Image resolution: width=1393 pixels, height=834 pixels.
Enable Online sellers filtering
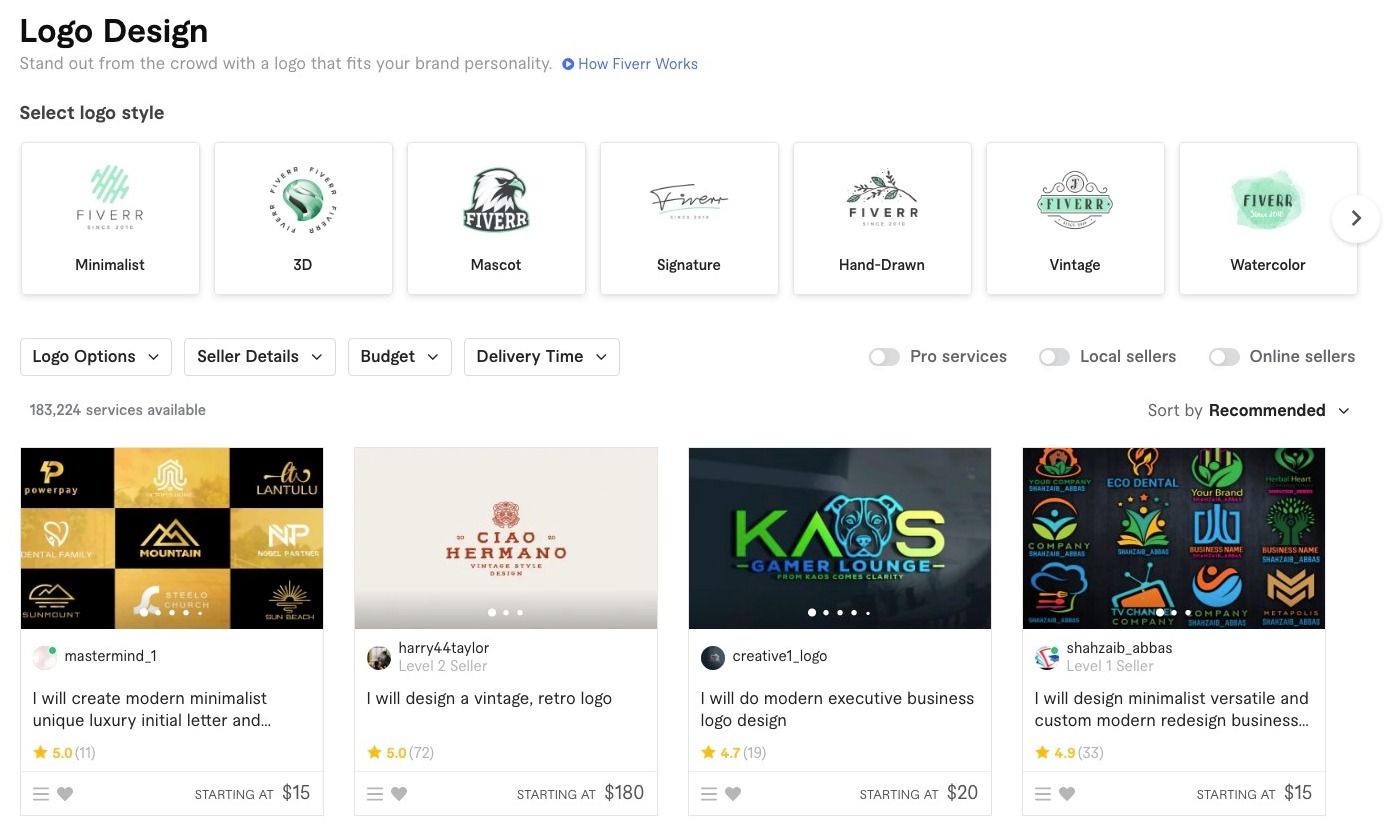(1224, 356)
